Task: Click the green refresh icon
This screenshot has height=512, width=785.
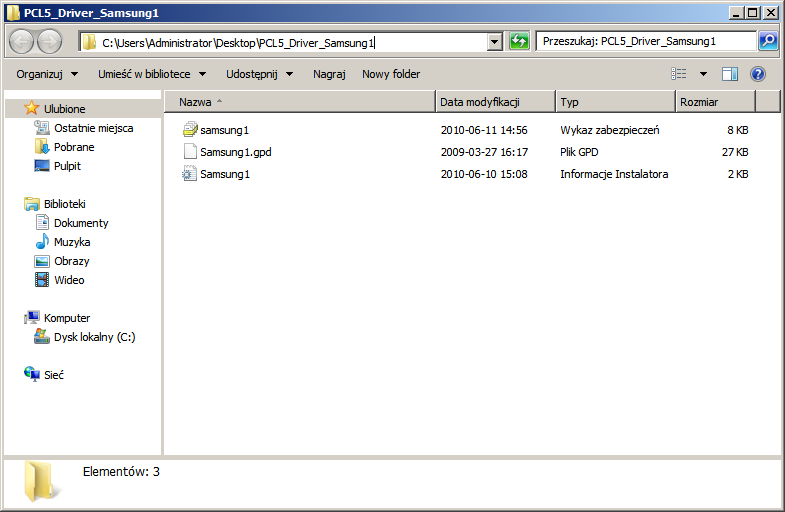Action: pos(519,41)
